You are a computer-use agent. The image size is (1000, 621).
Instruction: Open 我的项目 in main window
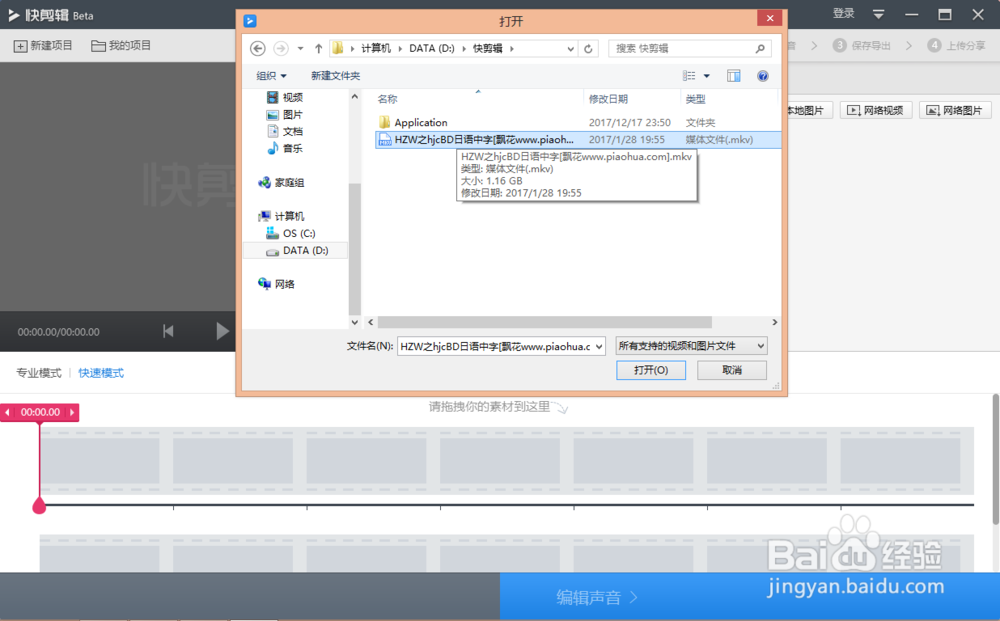(x=121, y=46)
